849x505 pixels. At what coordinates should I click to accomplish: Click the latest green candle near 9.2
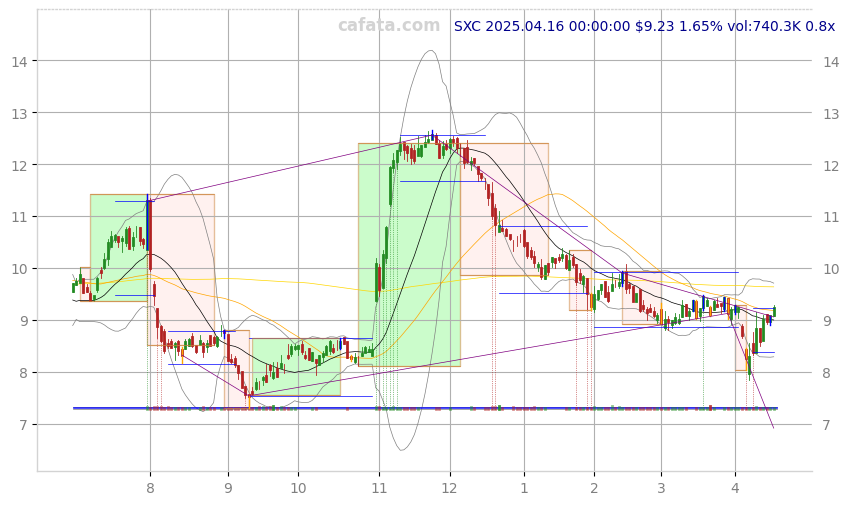[x=775, y=311]
